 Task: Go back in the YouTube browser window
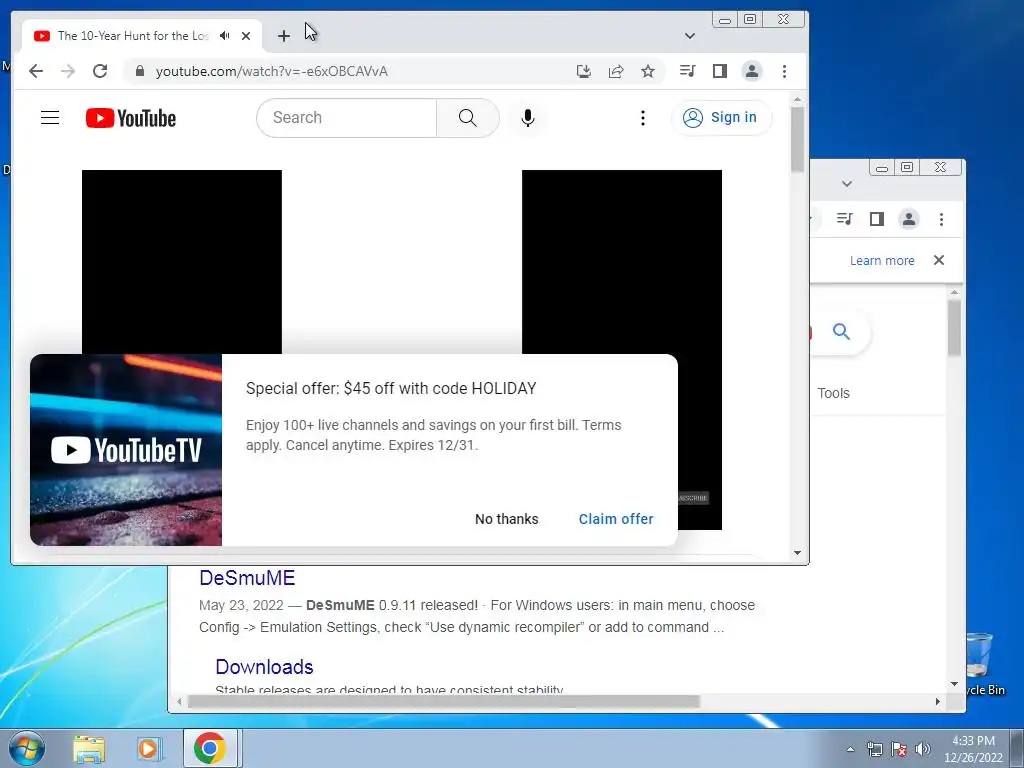(x=36, y=71)
